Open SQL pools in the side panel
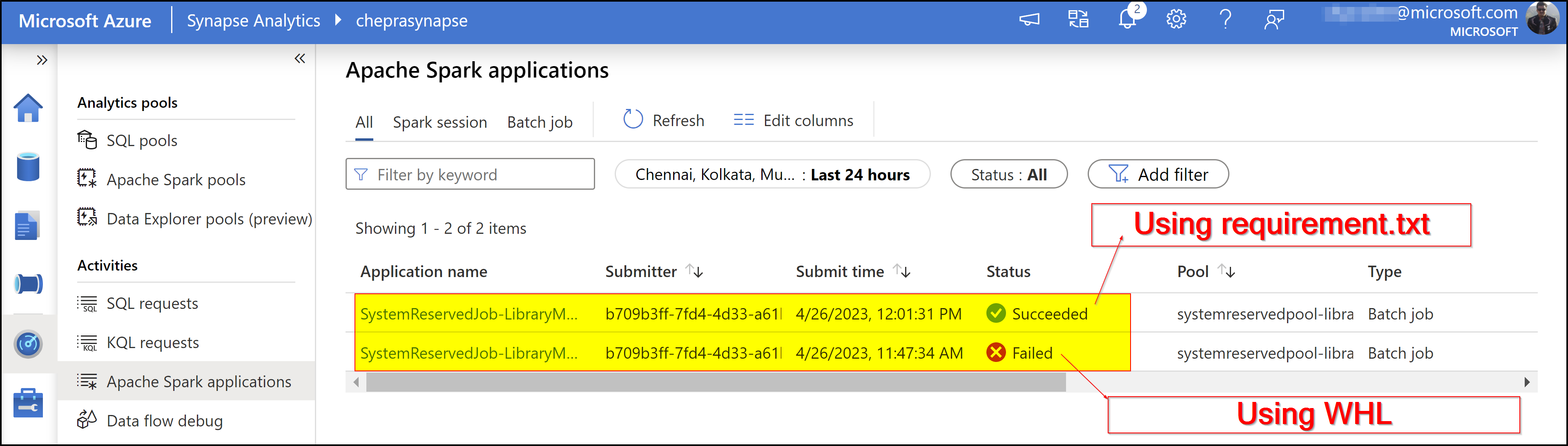 (x=142, y=140)
